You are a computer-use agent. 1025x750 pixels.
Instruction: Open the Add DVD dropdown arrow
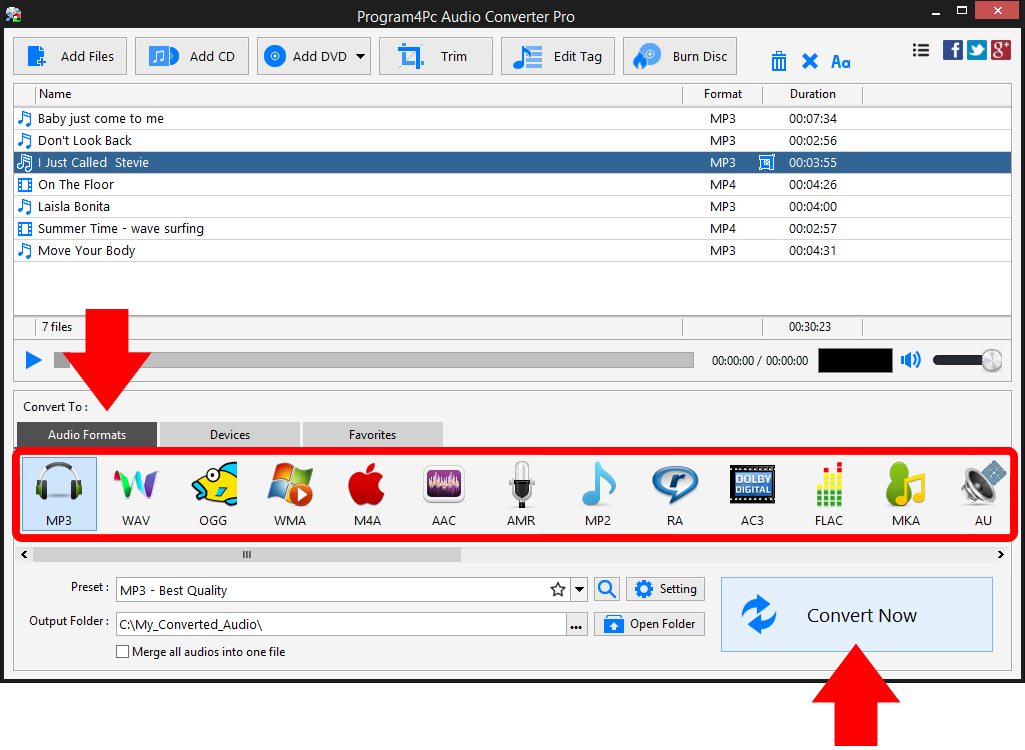click(x=362, y=56)
